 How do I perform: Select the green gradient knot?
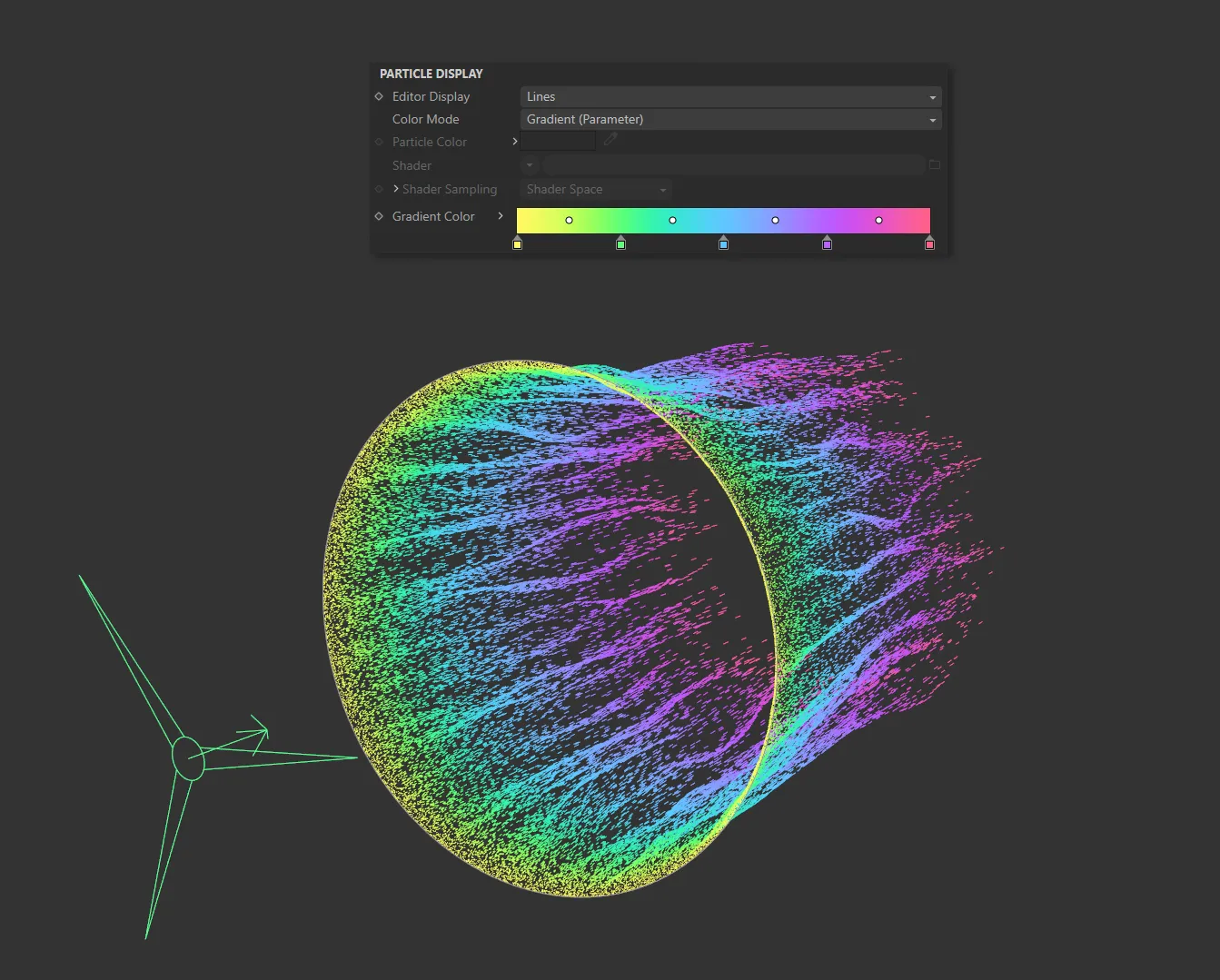(620, 243)
